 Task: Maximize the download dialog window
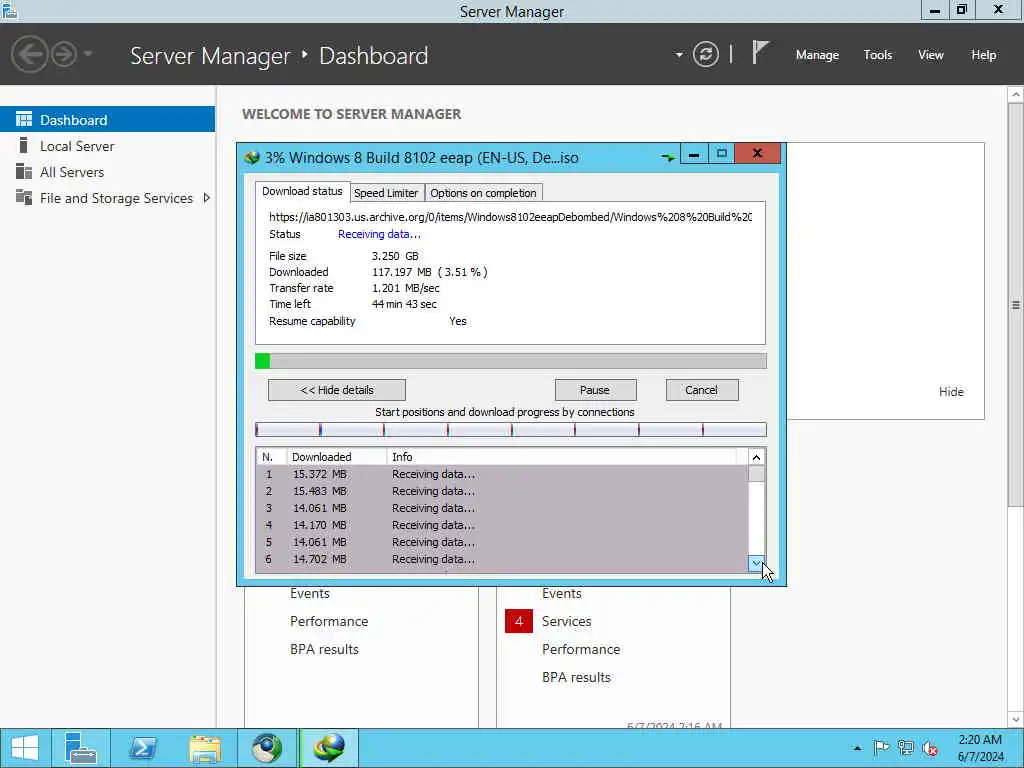[722, 154]
